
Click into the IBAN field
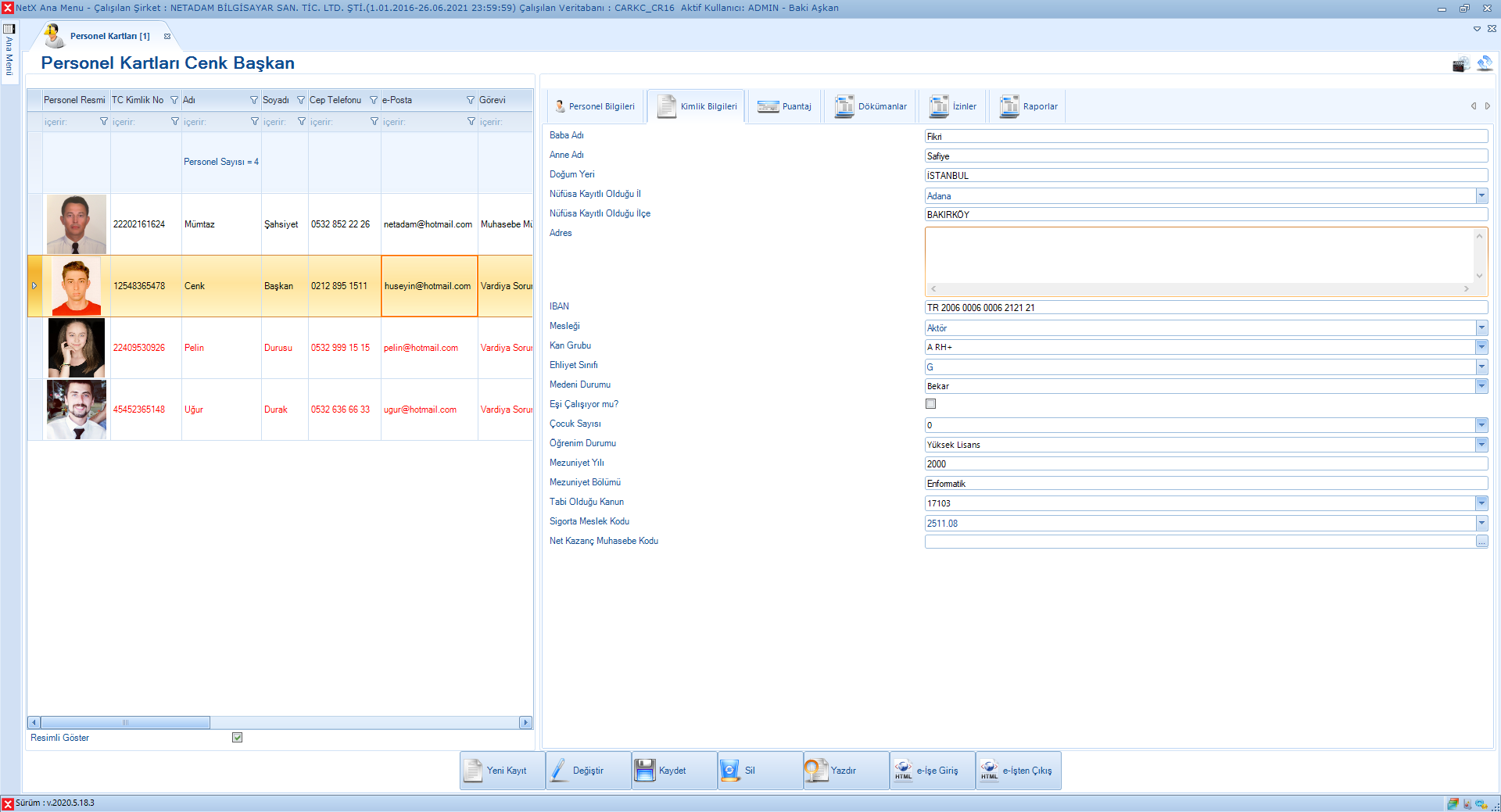[x=1205, y=308]
